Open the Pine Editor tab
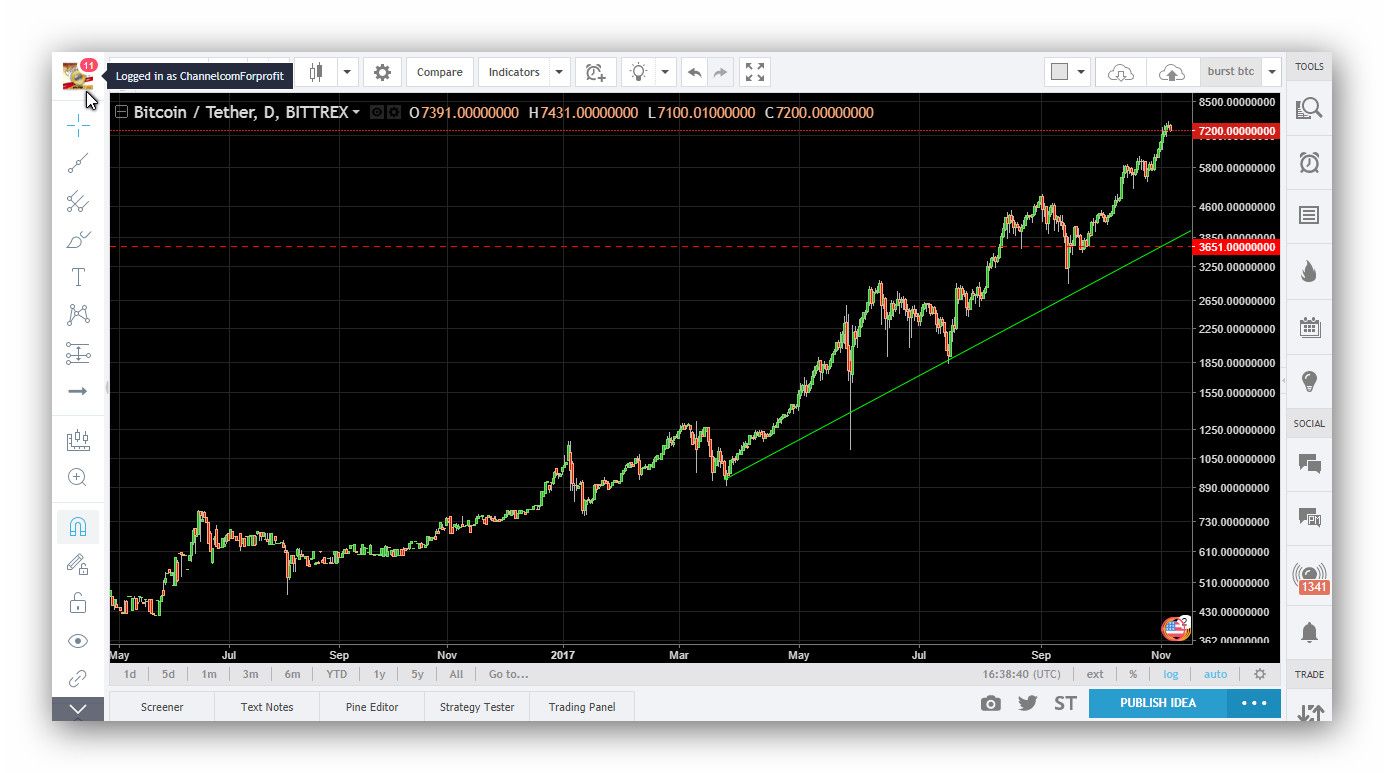 pyautogui.click(x=372, y=706)
